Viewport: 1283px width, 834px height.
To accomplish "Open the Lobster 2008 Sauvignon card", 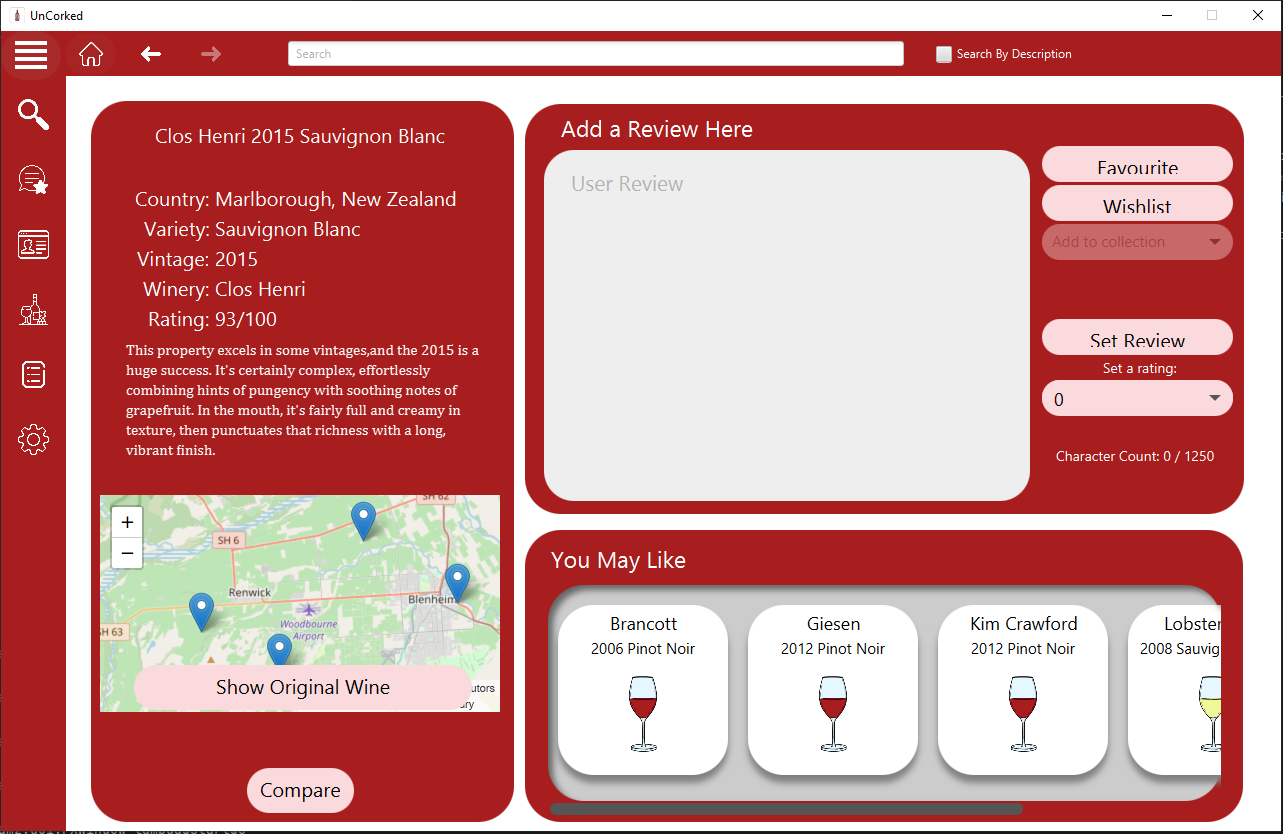I will pyautogui.click(x=1175, y=690).
